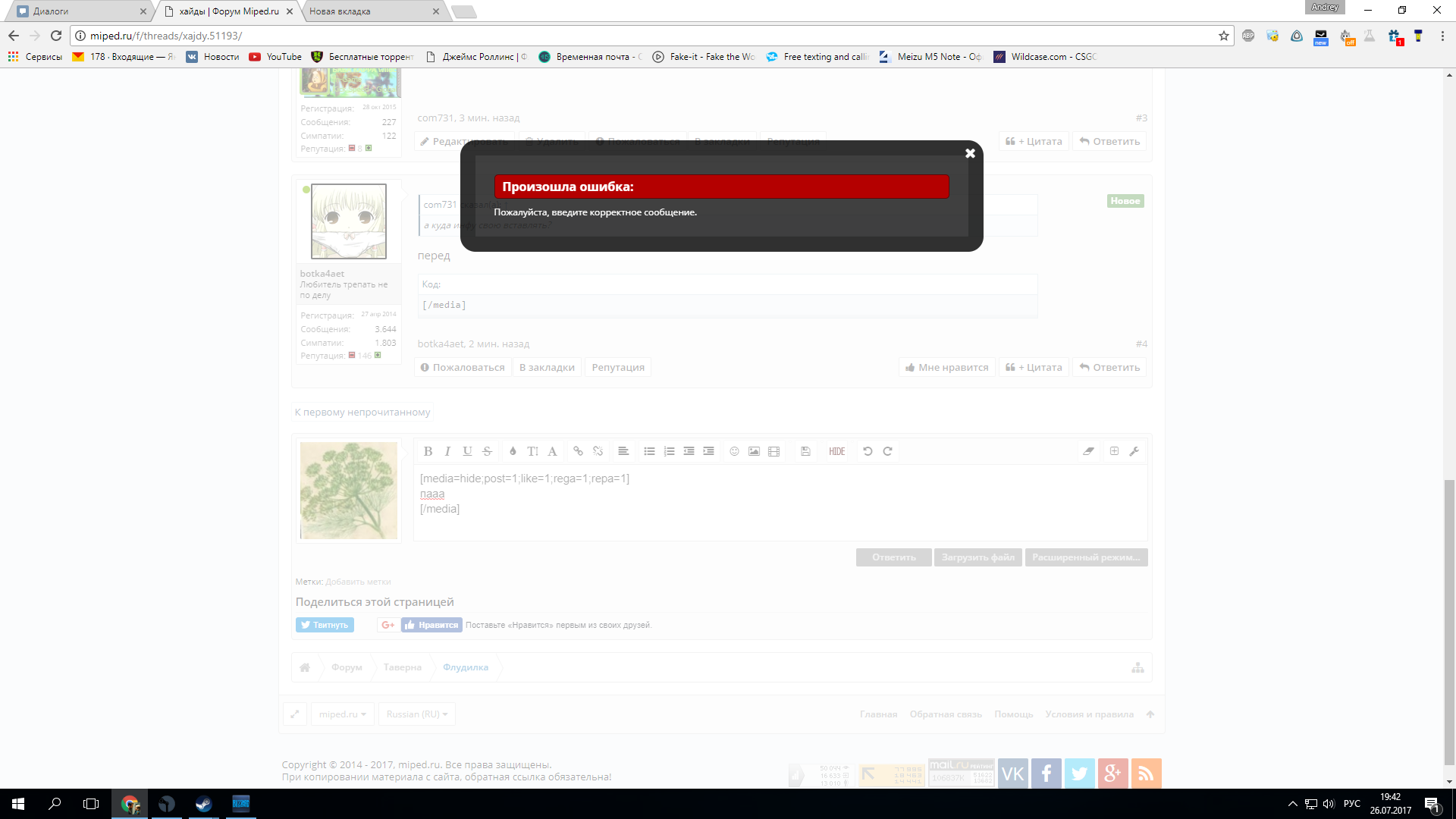
Task: Open the text color picker
Action: [x=513, y=451]
